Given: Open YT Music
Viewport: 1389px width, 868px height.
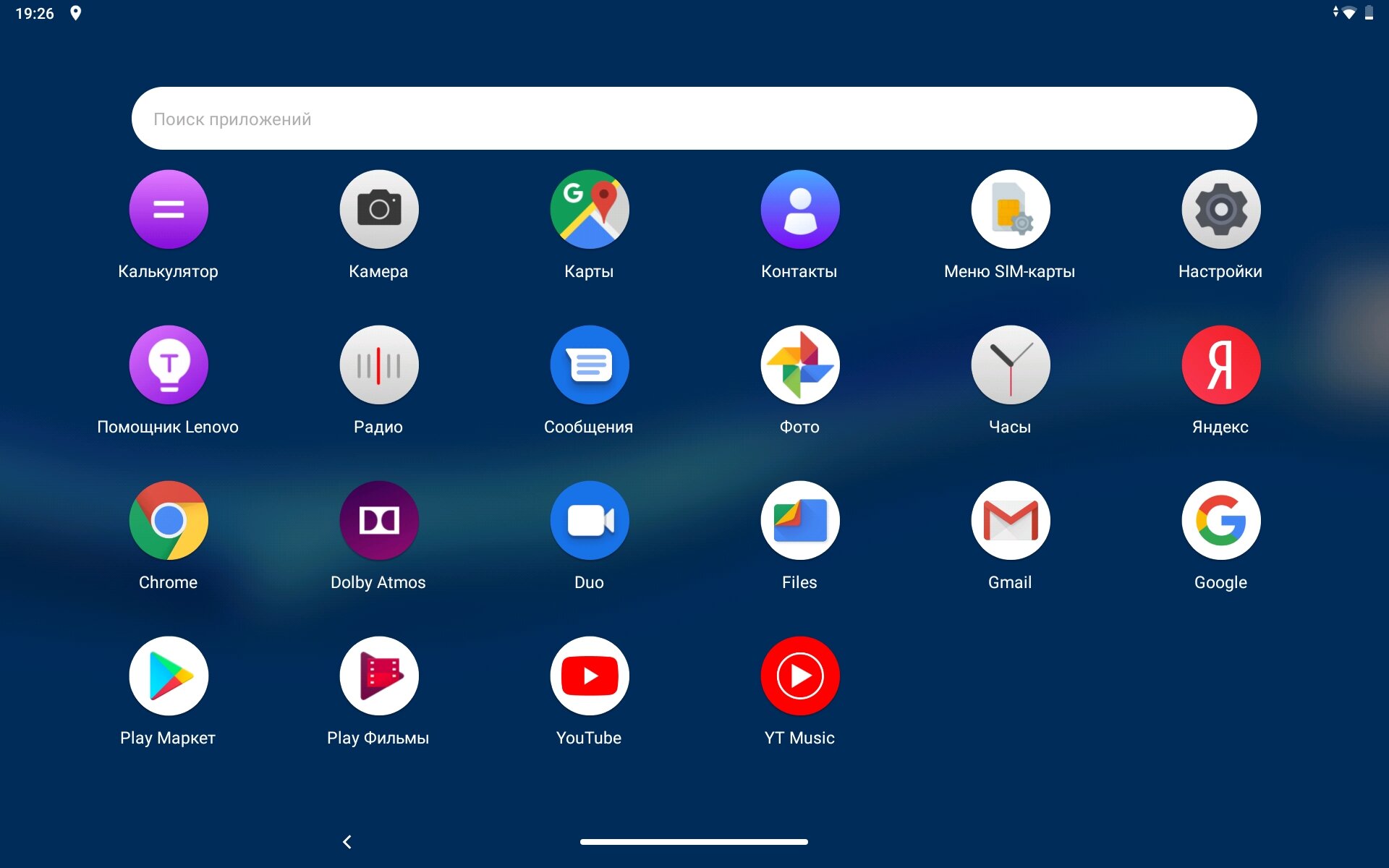Looking at the screenshot, I should click(800, 676).
